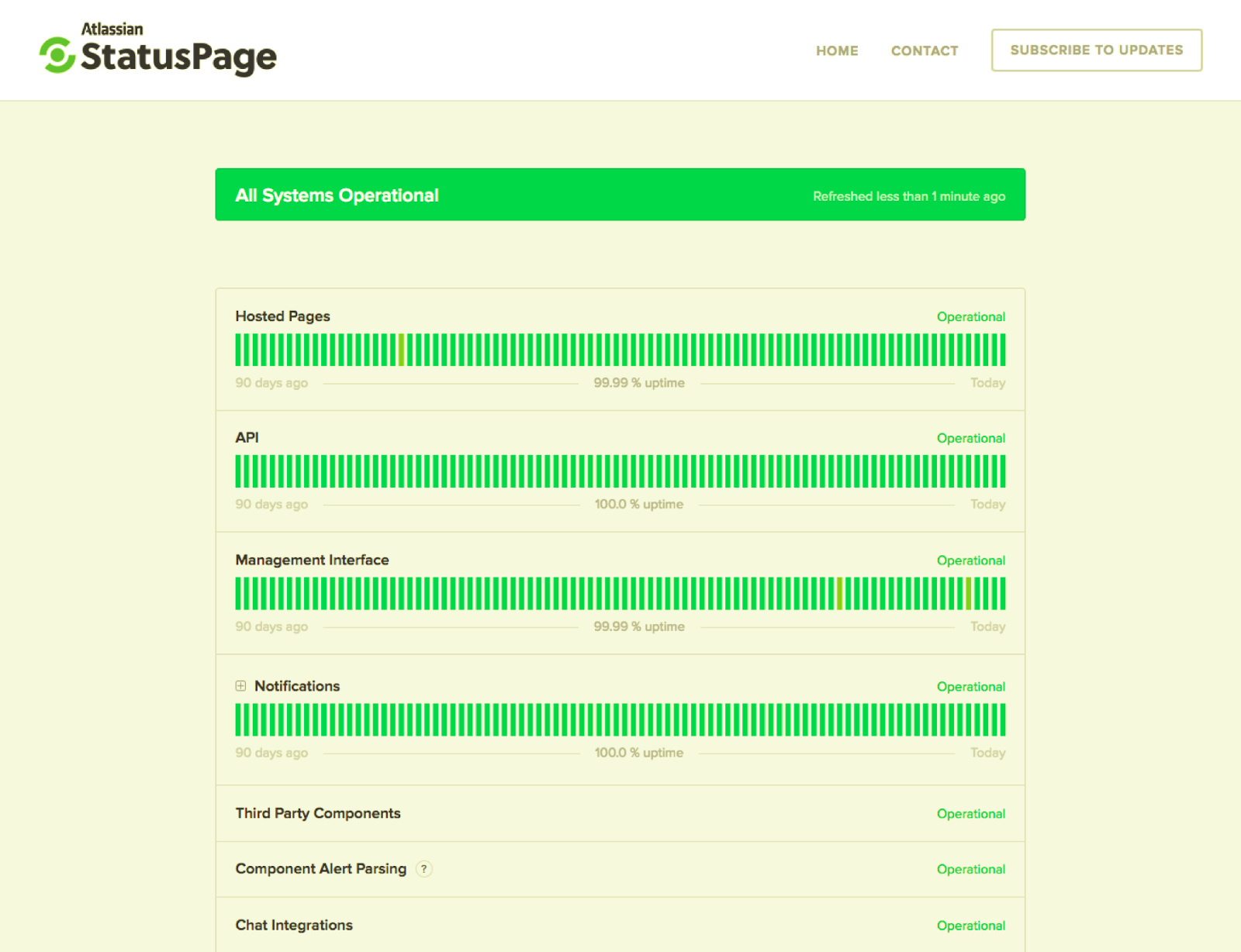Click the 100.0 % uptime text under Notifications
Screen dimensions: 1241x952
[x=639, y=753]
